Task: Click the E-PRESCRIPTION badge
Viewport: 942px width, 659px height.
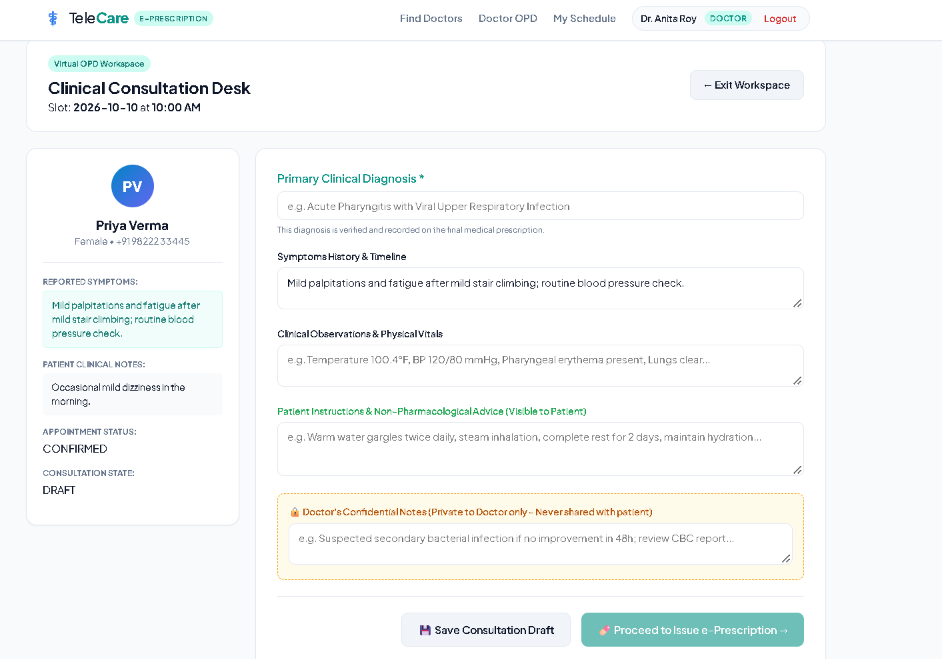Action: click(x=173, y=19)
